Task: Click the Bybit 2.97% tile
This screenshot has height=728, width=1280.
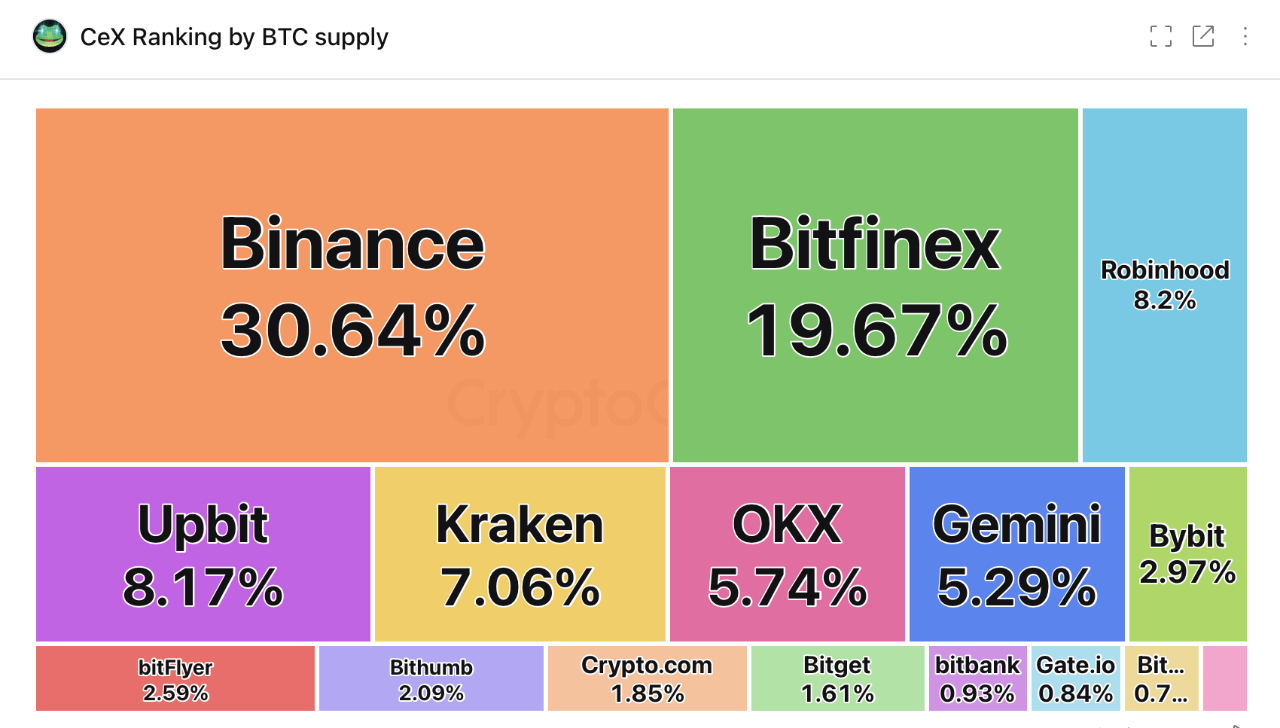Action: click(x=1187, y=554)
